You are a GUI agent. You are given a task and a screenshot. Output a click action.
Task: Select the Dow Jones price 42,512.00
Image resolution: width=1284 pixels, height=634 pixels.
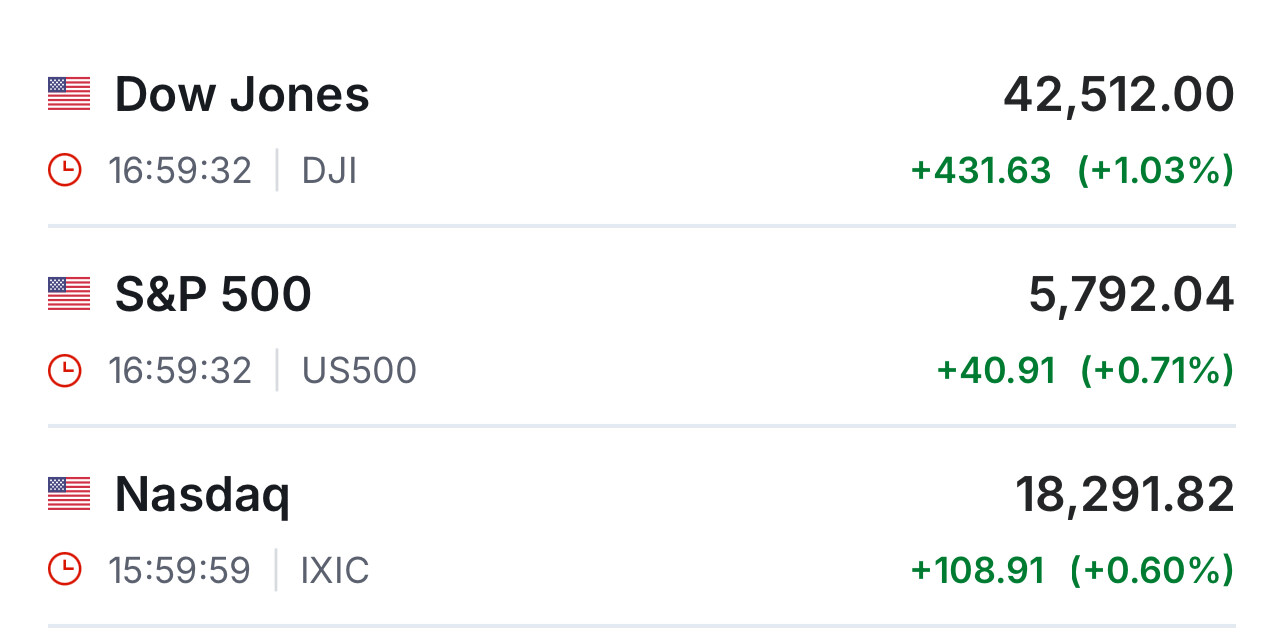click(1119, 95)
